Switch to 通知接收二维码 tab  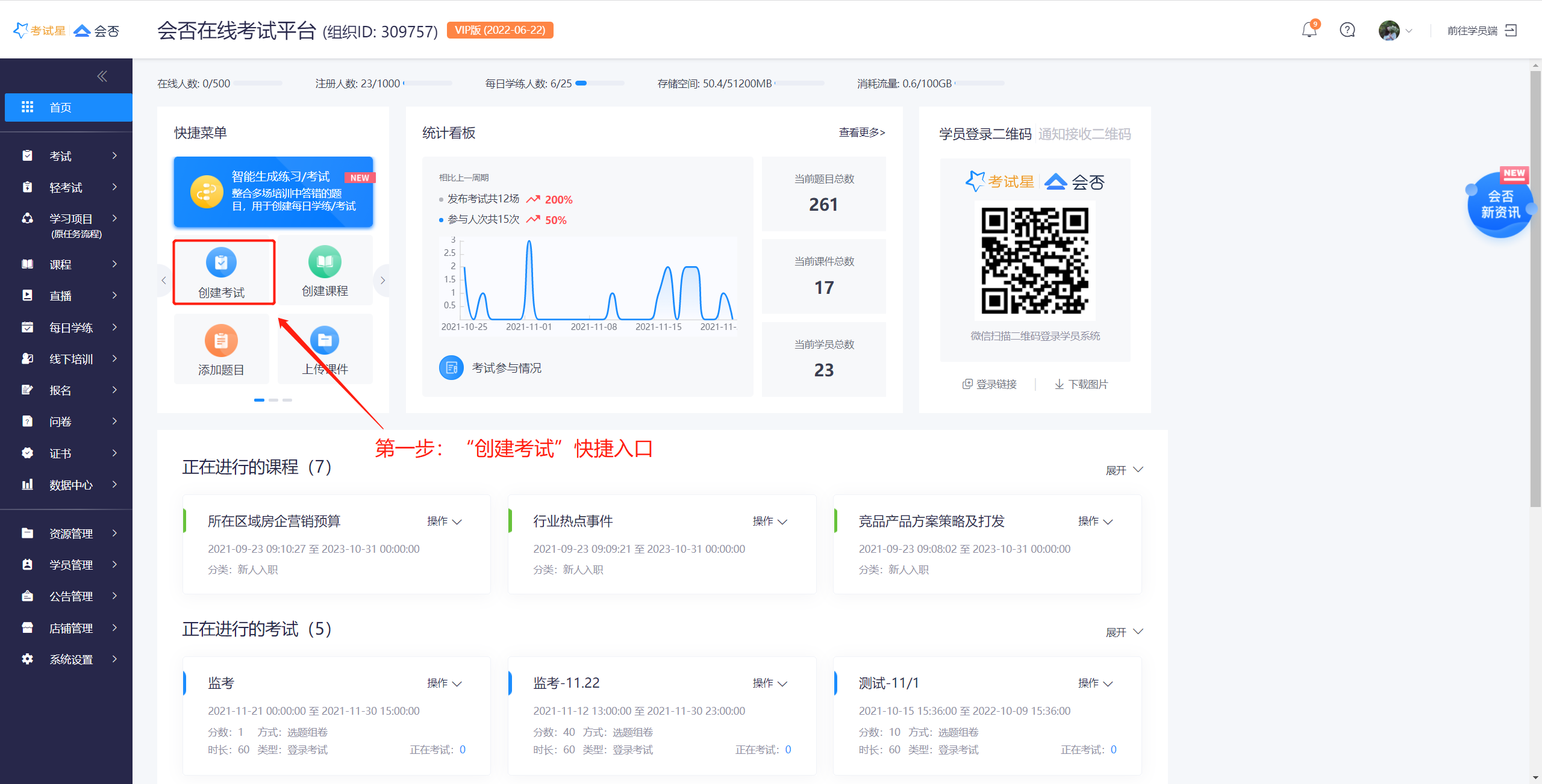(x=1084, y=134)
